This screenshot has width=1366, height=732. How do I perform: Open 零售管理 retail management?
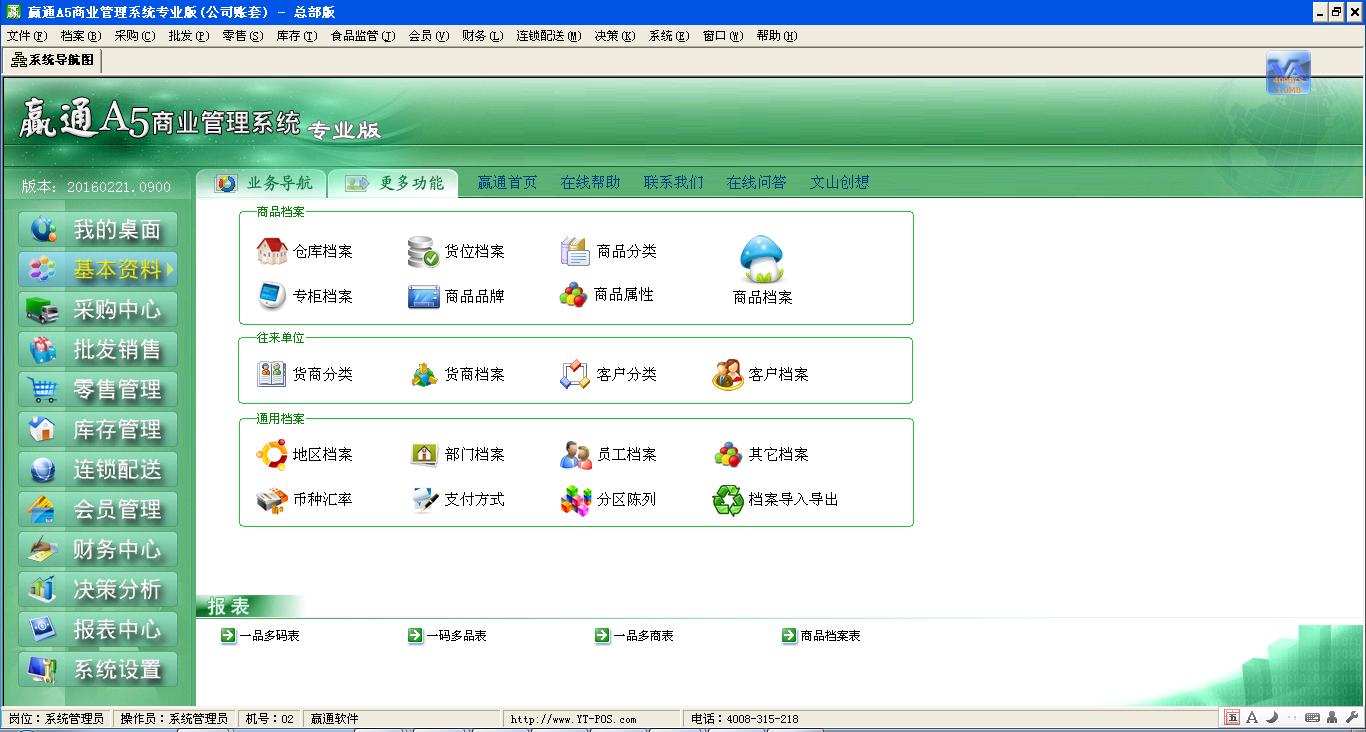point(98,390)
